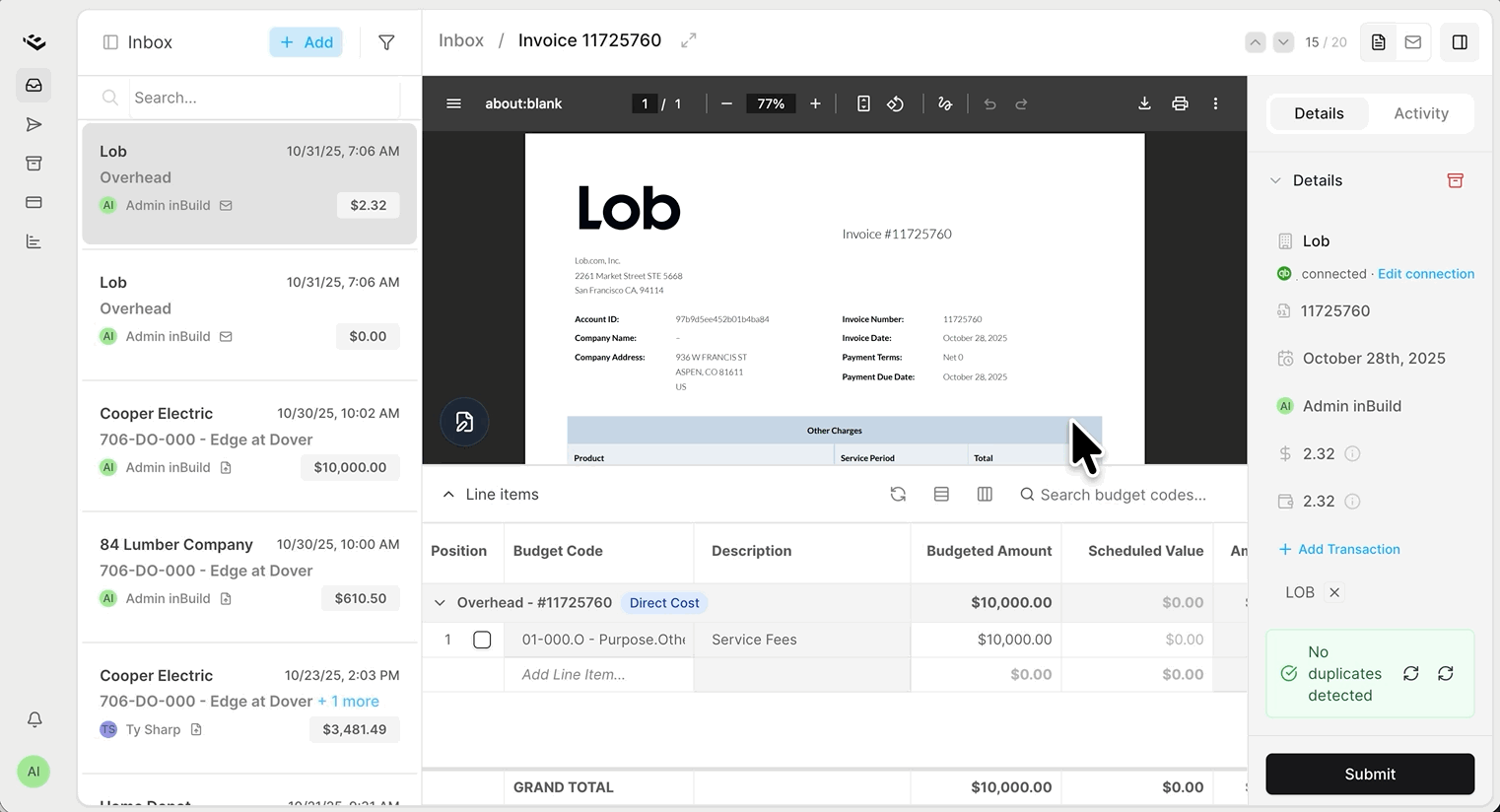
Task: Open the PDF viewer overflow menu
Action: point(1216,103)
